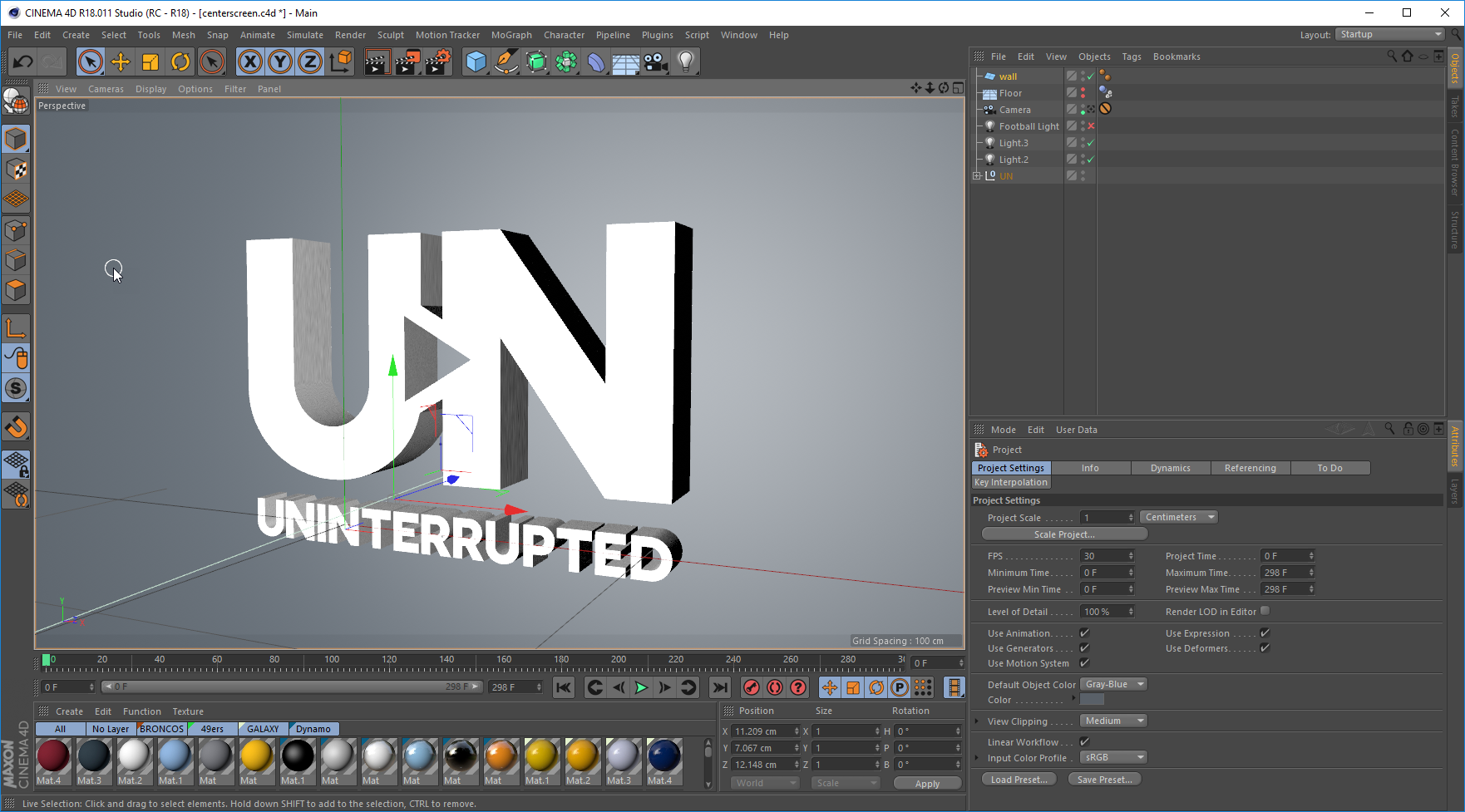Select the Rotate tool
Screen dimensions: 1465x812
(x=180, y=62)
